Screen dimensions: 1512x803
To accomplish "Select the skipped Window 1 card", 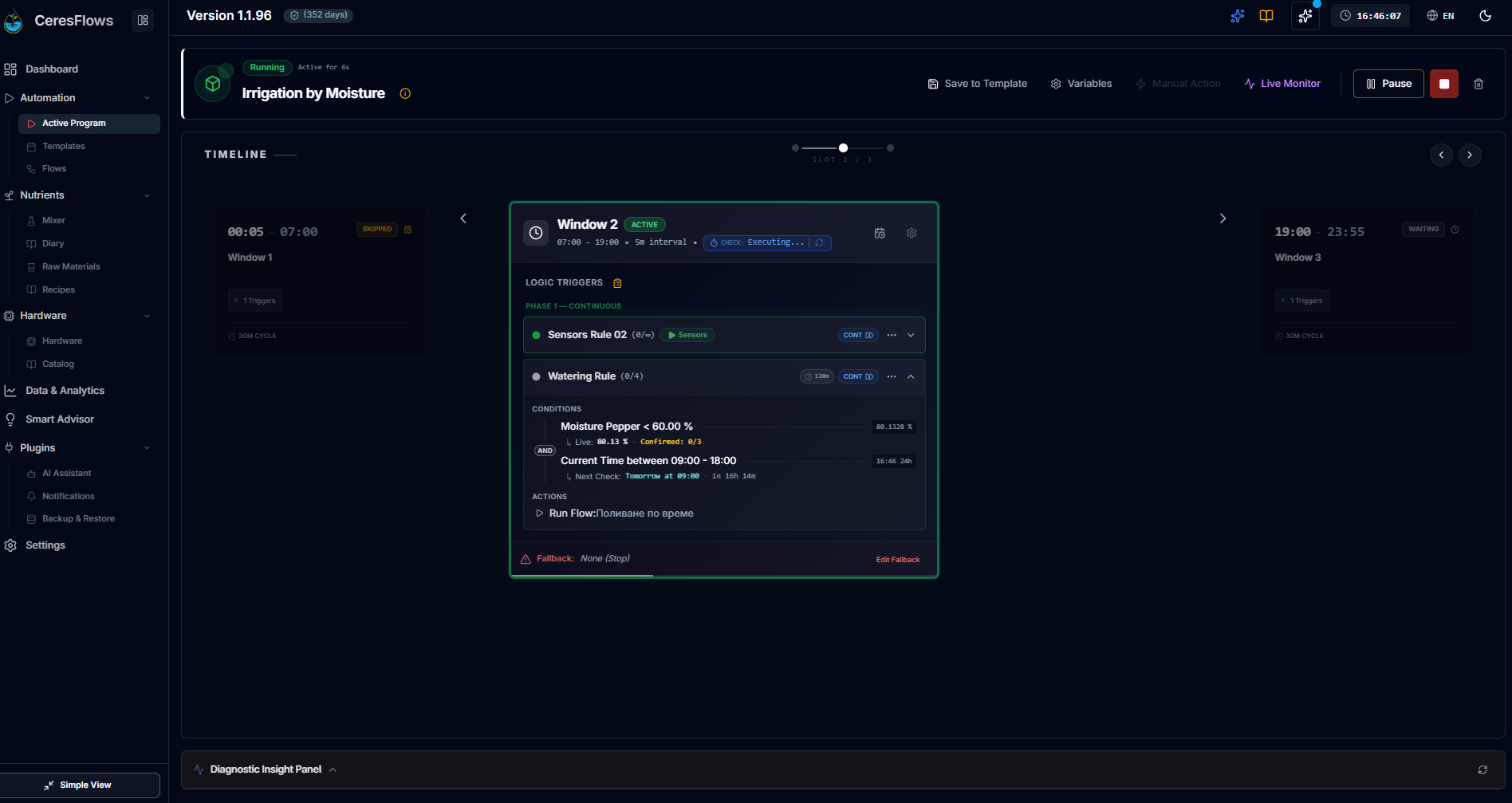I will coord(320,281).
